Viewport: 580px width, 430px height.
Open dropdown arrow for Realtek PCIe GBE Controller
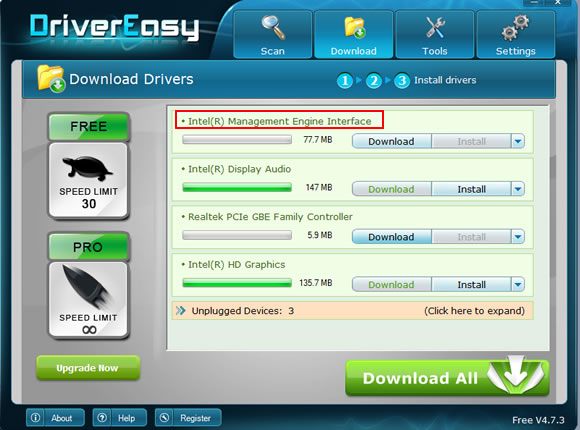click(517, 237)
